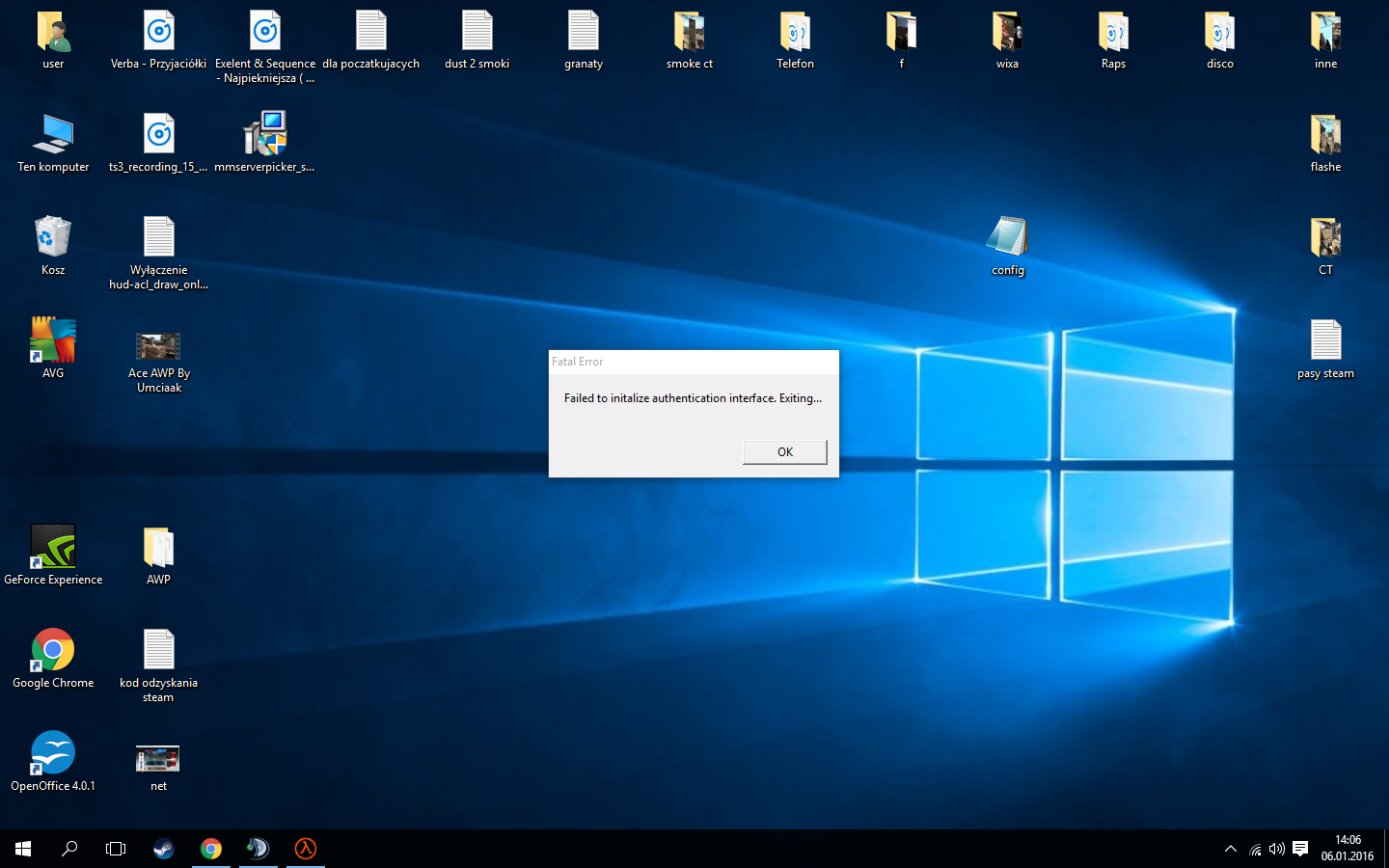Select Exelent & Sequence audio file icon

[265, 46]
